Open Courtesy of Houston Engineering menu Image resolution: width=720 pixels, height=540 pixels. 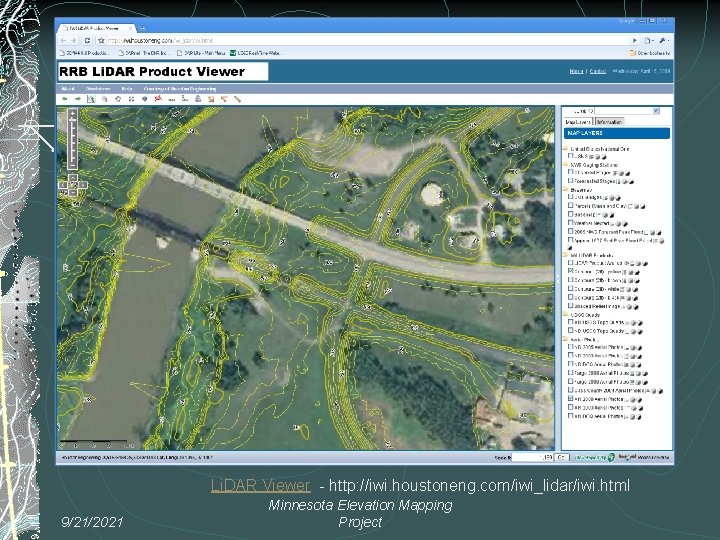click(180, 89)
